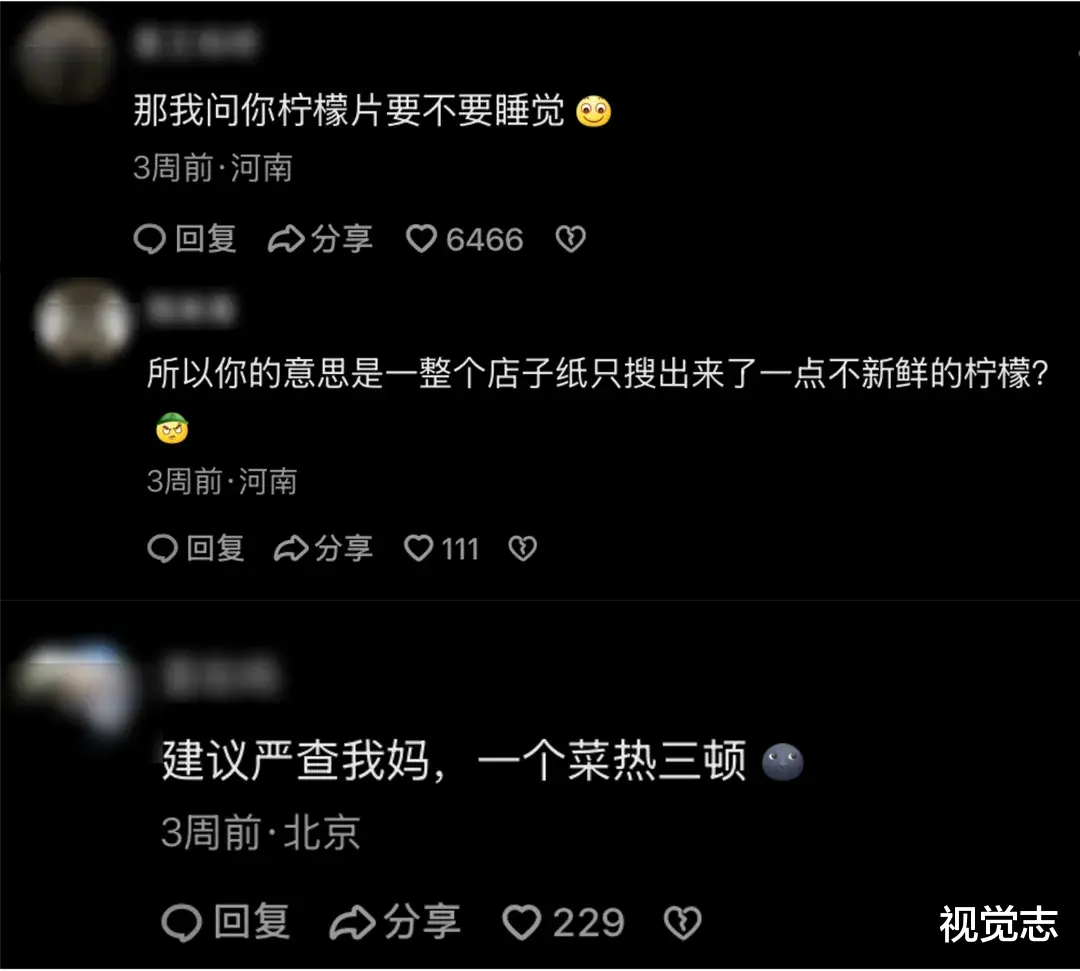Click reply bubble icon on first comment
Screen dimensions: 1080x971
(149, 239)
